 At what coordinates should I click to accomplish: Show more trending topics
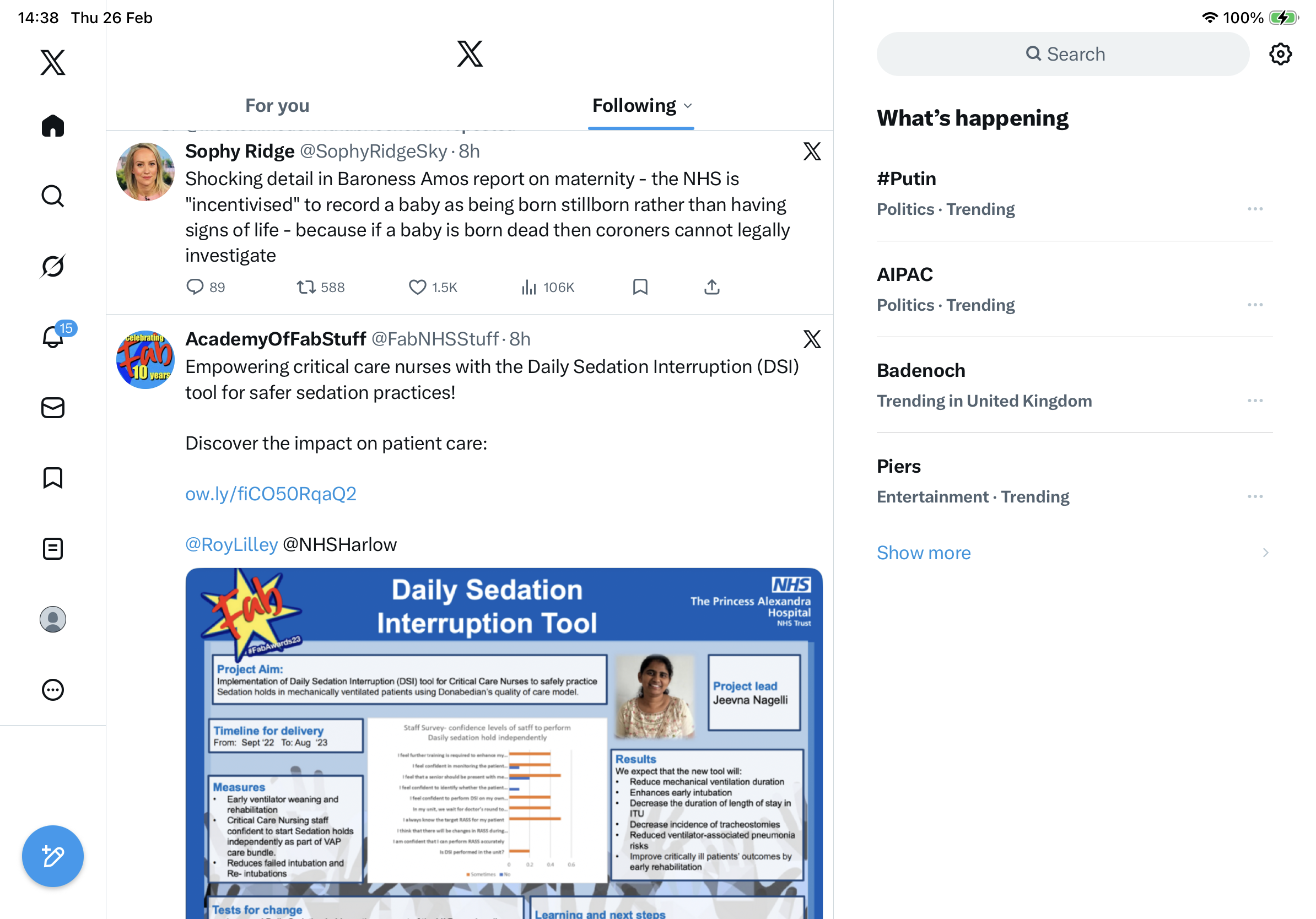point(924,553)
